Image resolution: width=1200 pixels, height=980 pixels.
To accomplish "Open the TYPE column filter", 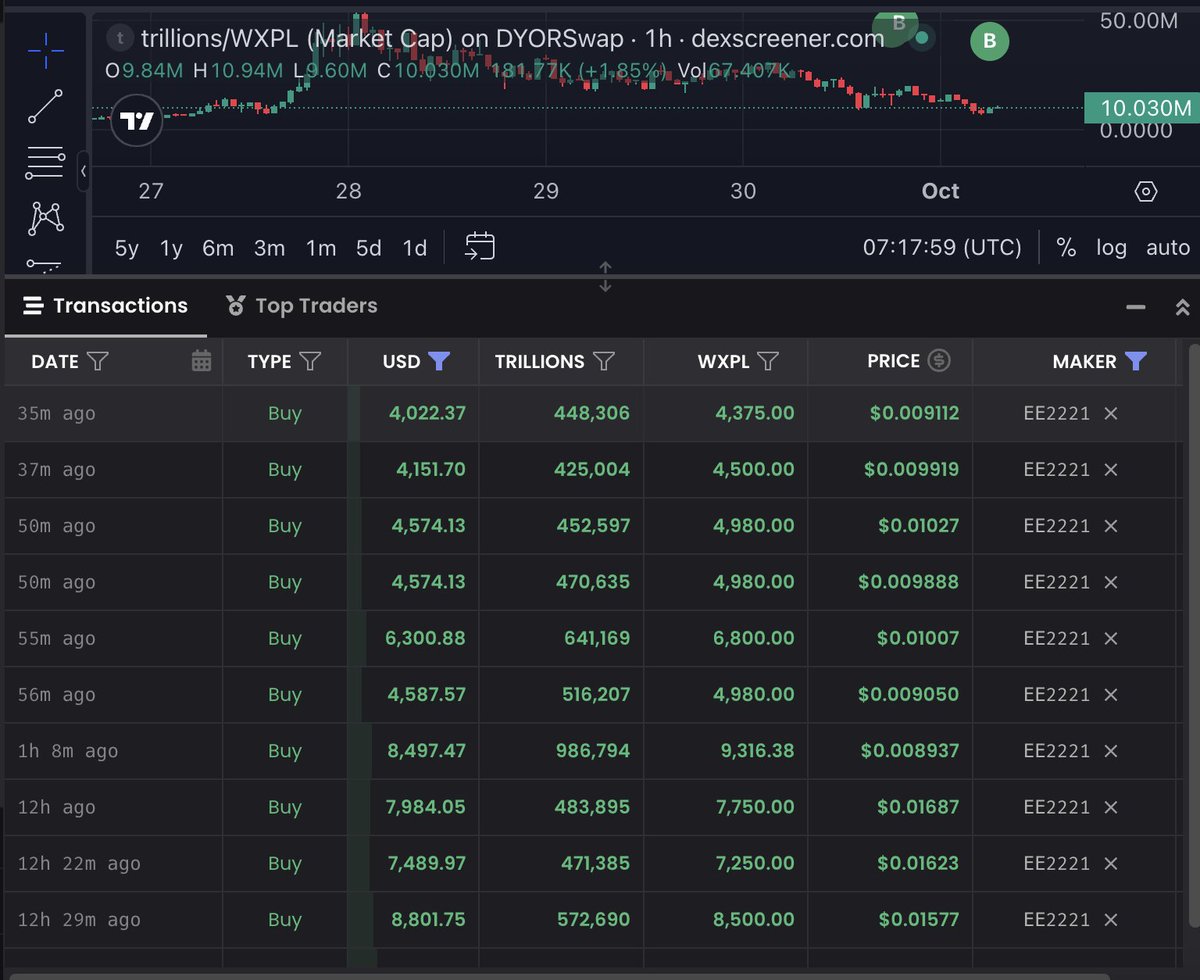I will pos(310,361).
